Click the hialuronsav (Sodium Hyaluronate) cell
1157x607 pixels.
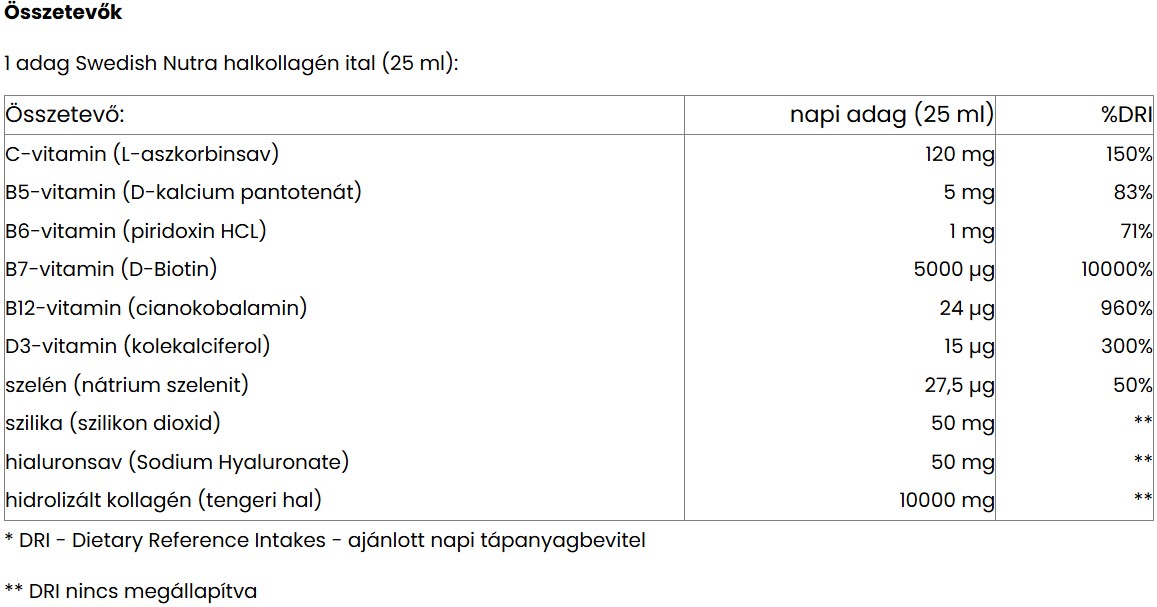(177, 462)
